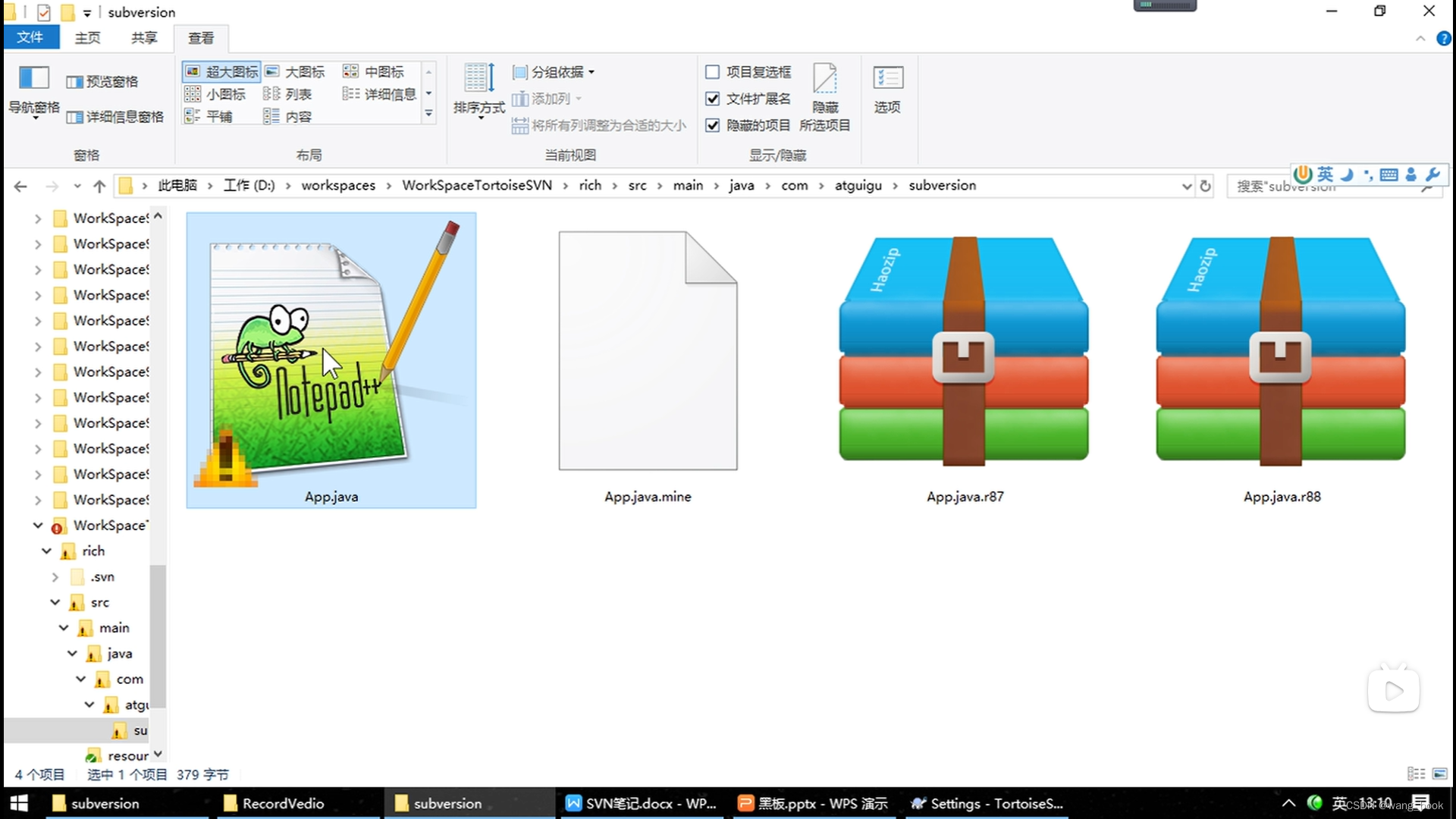Expand the src folder in sidebar
The image size is (1456, 819).
pos(55,602)
